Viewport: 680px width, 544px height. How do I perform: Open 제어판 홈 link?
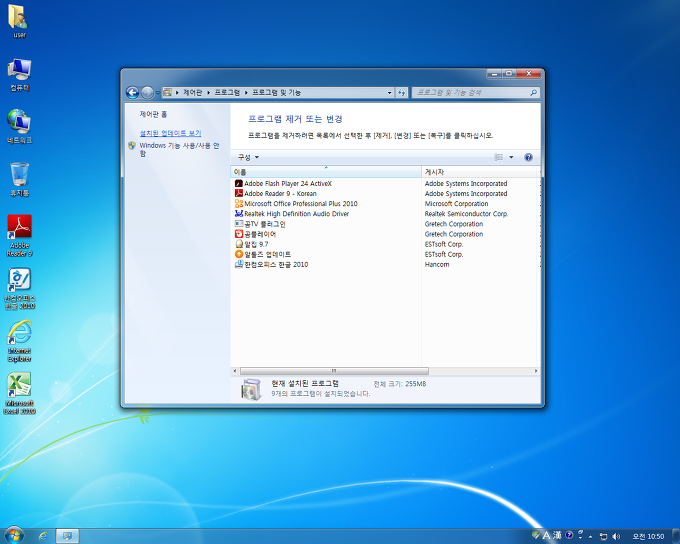153,114
